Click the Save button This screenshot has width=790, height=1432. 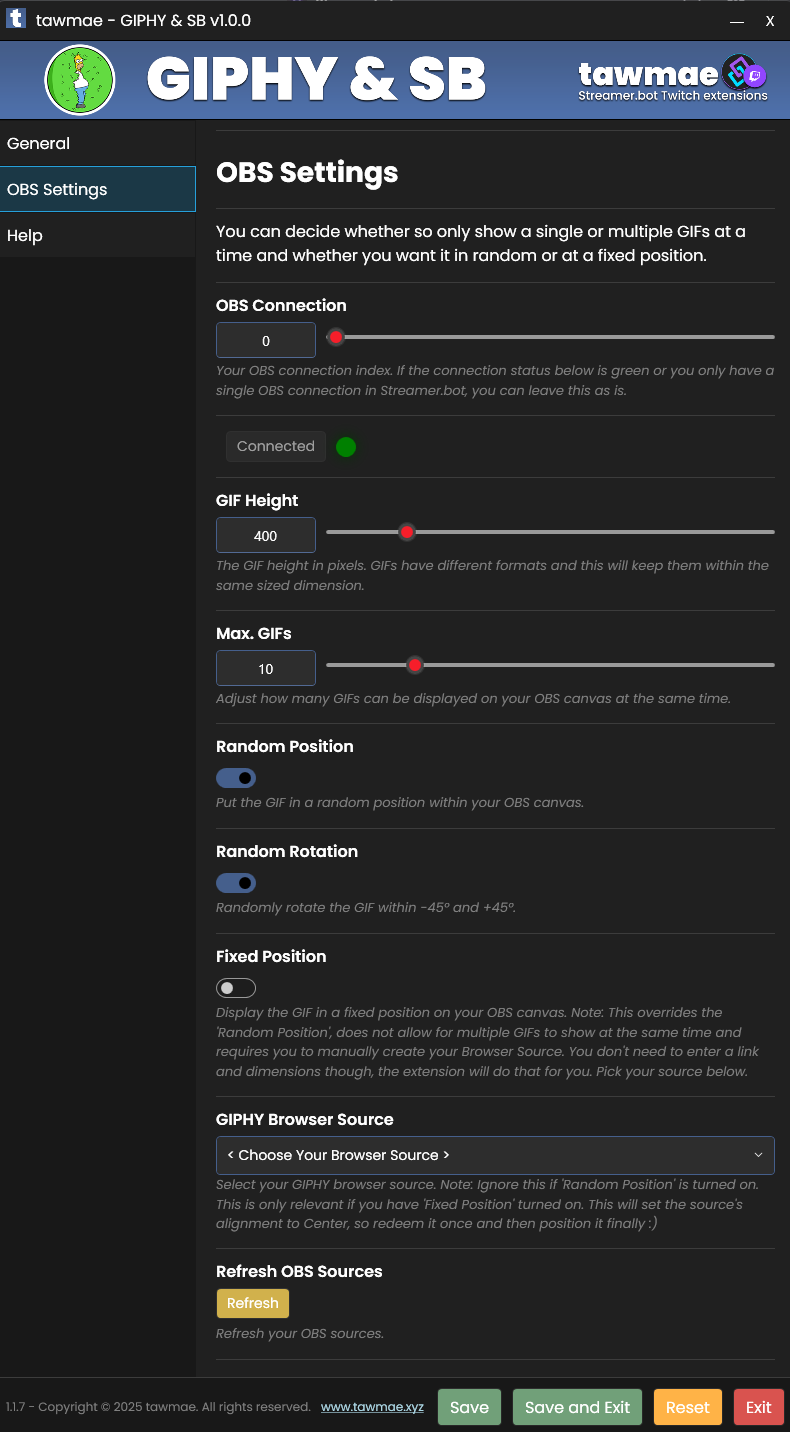pyautogui.click(x=469, y=1407)
